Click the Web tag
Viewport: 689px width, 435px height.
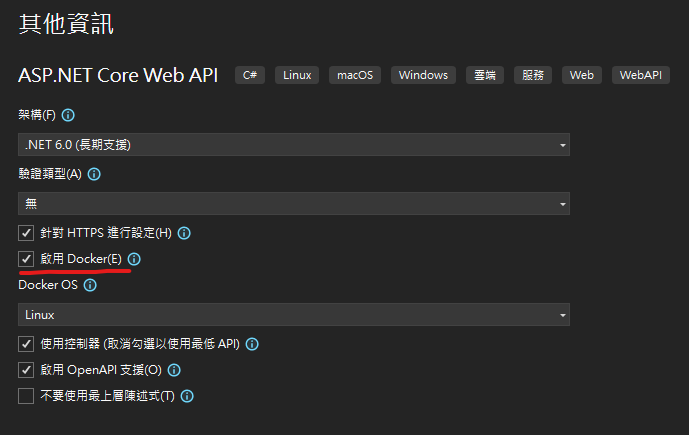click(x=582, y=75)
